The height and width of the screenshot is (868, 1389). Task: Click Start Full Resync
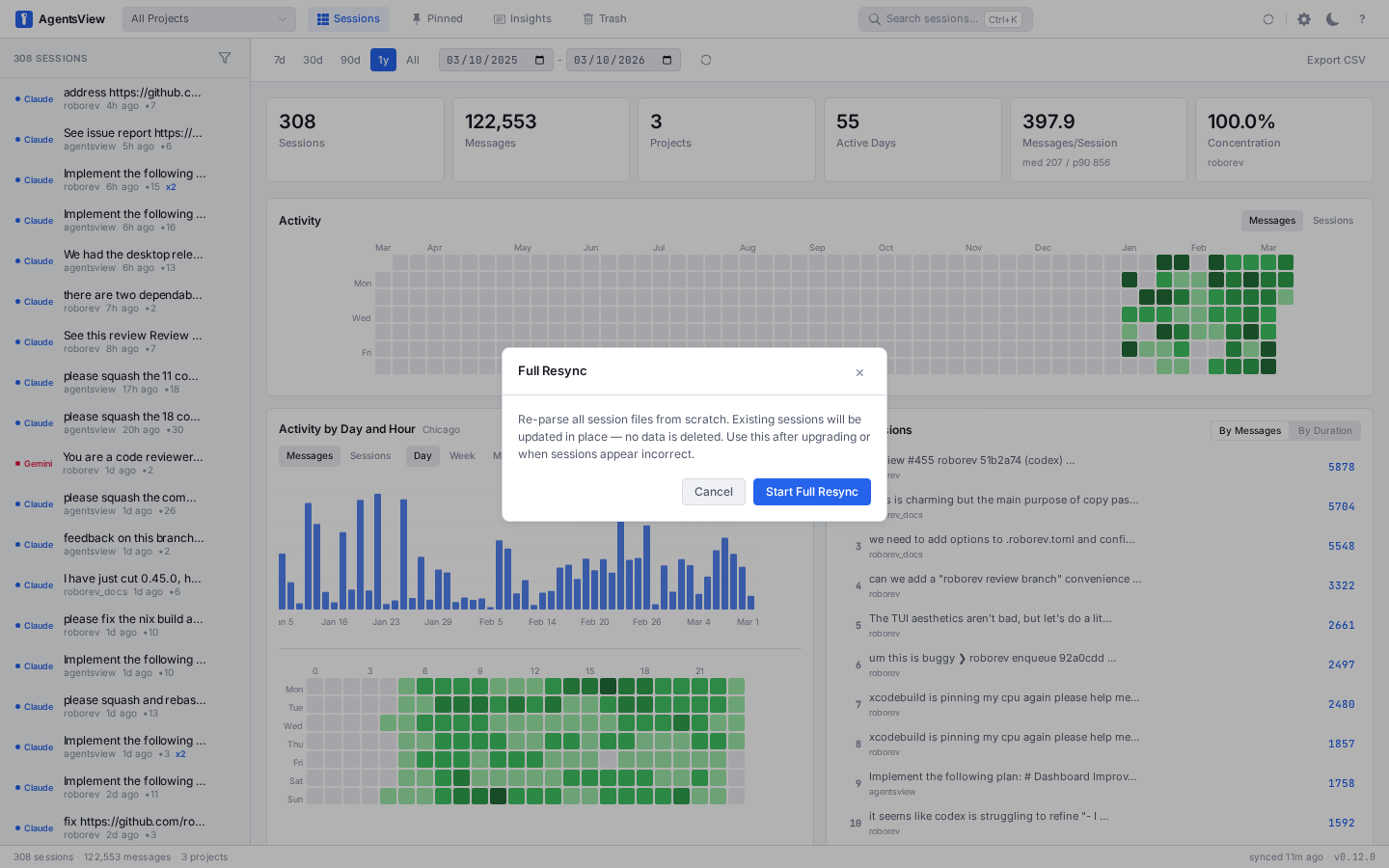point(811,492)
